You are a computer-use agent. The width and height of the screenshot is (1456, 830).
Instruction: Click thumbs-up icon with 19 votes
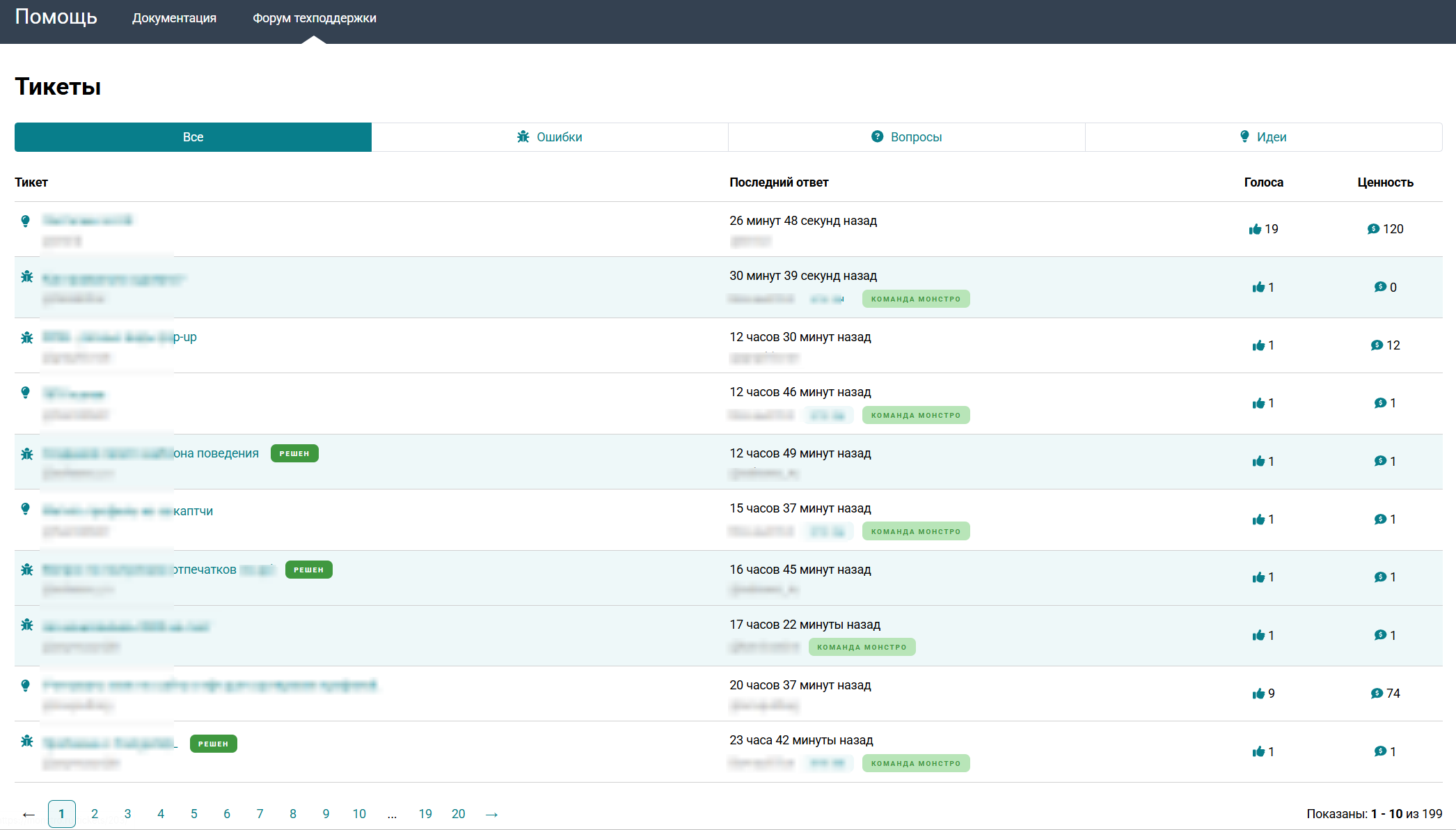tap(1255, 229)
